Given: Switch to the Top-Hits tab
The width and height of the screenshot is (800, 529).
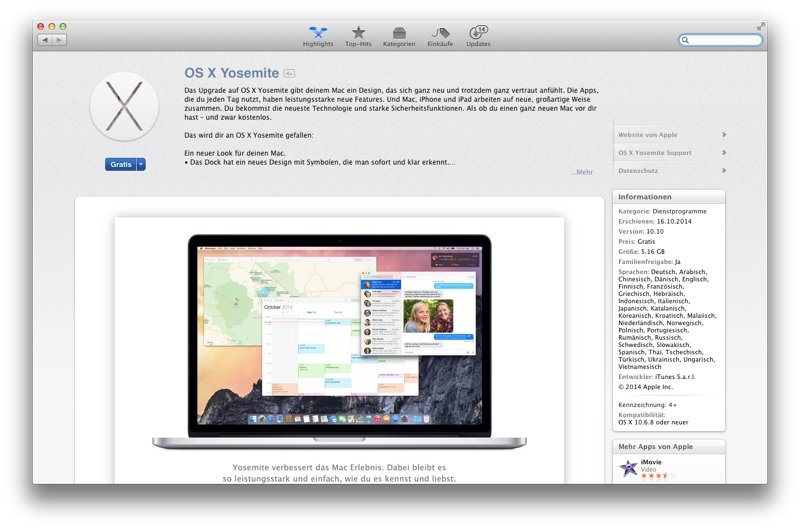Looking at the screenshot, I should (358, 37).
